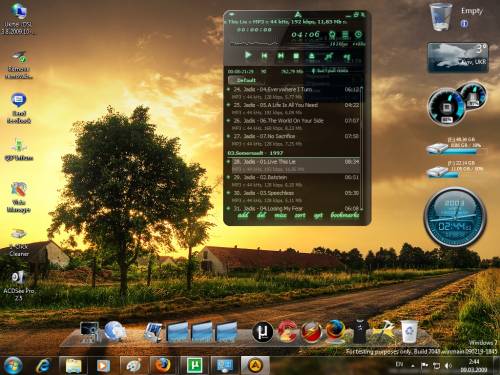Select track 25 A Life Is All You Need
Viewport: 500px width, 375px height.
click(x=294, y=109)
